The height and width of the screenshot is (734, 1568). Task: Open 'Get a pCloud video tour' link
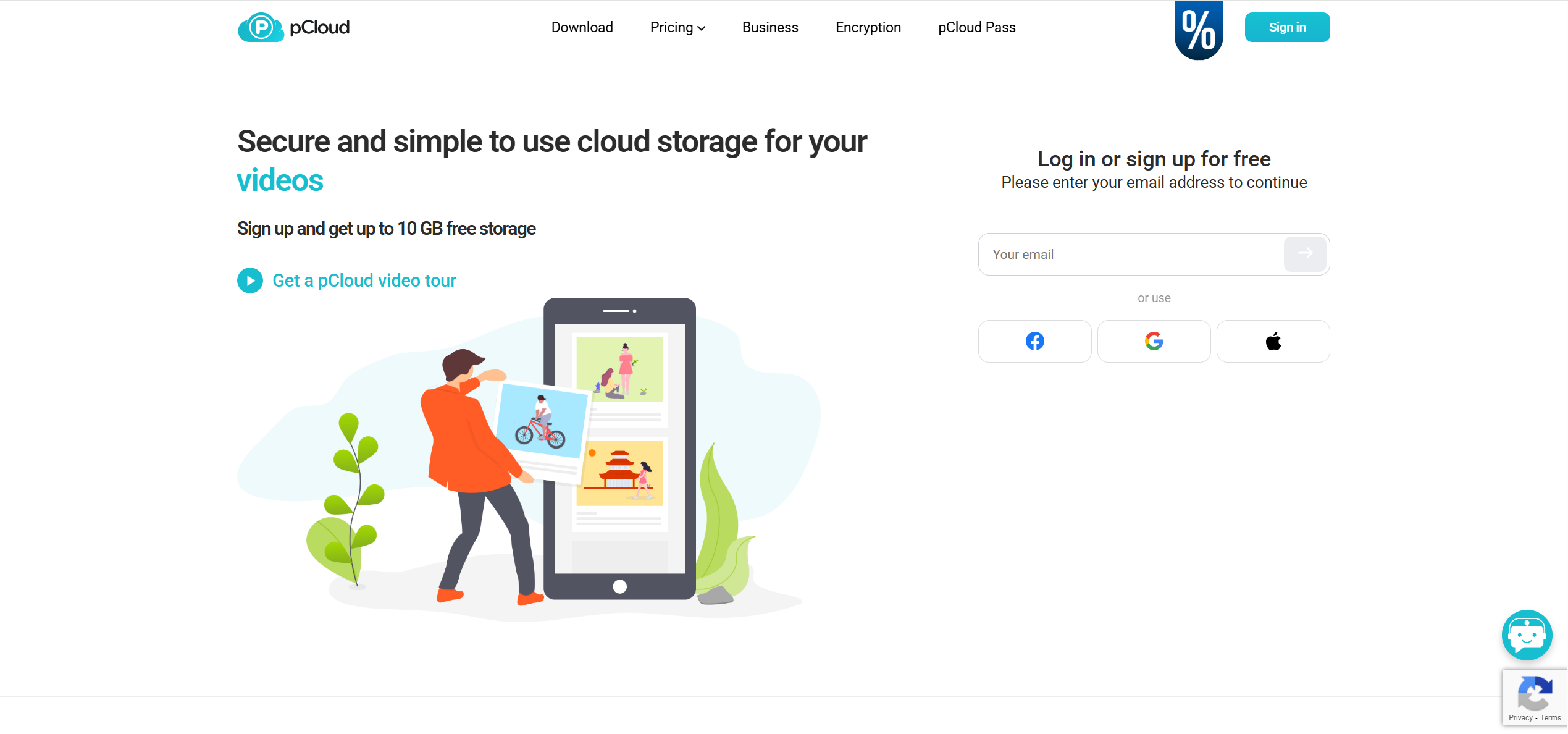[364, 281]
